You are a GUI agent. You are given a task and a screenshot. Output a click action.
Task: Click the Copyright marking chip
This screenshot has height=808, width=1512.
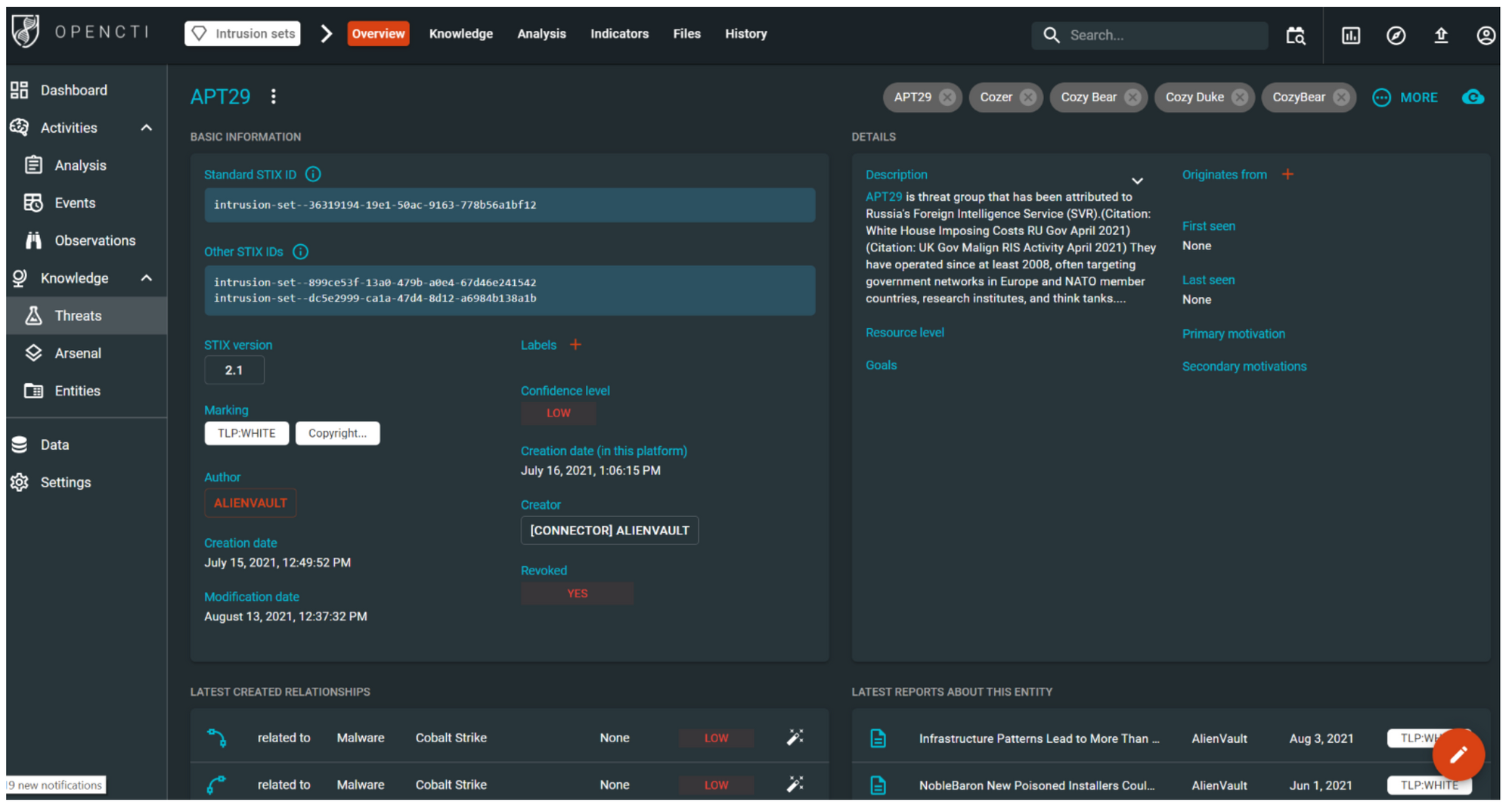[x=337, y=433]
